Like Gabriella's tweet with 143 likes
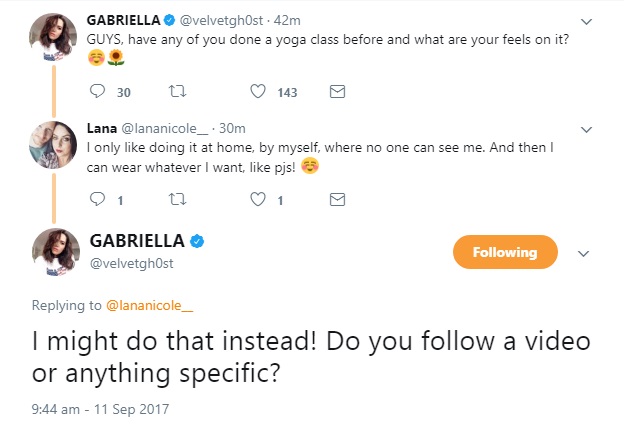This screenshot has height=428, width=624. pos(257,92)
